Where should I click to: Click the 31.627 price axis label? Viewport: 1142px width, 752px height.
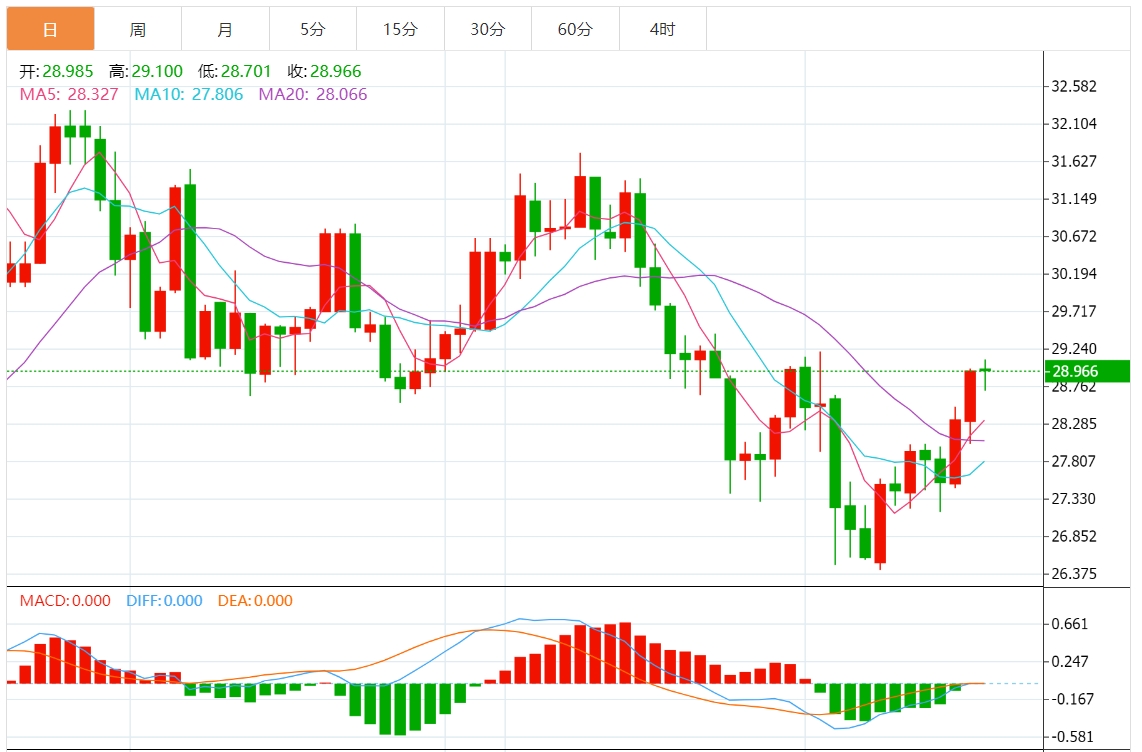(x=1074, y=162)
